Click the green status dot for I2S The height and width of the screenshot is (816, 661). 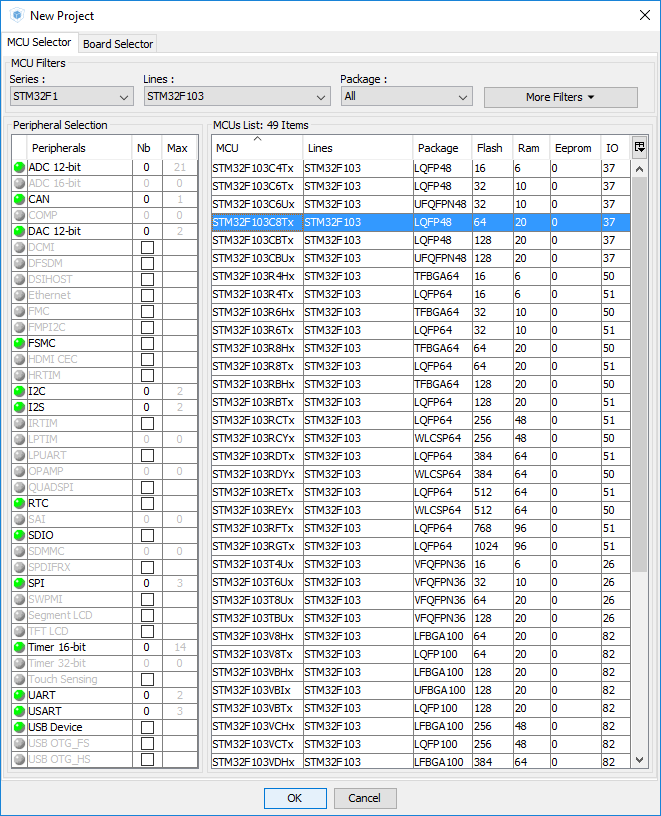click(19, 407)
